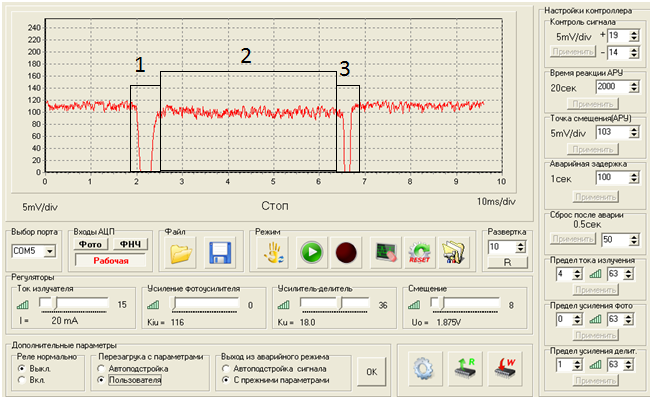
Task: Click the Рабочая status field
Action: click(110, 261)
